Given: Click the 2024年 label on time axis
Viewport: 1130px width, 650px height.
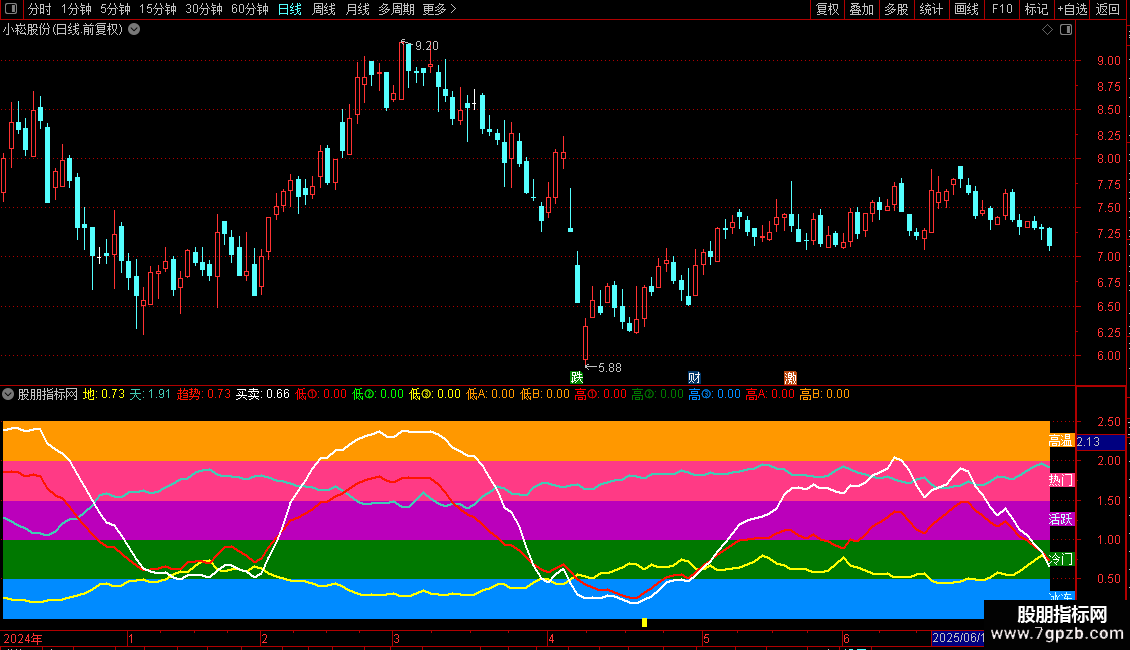Looking at the screenshot, I should 23,638.
